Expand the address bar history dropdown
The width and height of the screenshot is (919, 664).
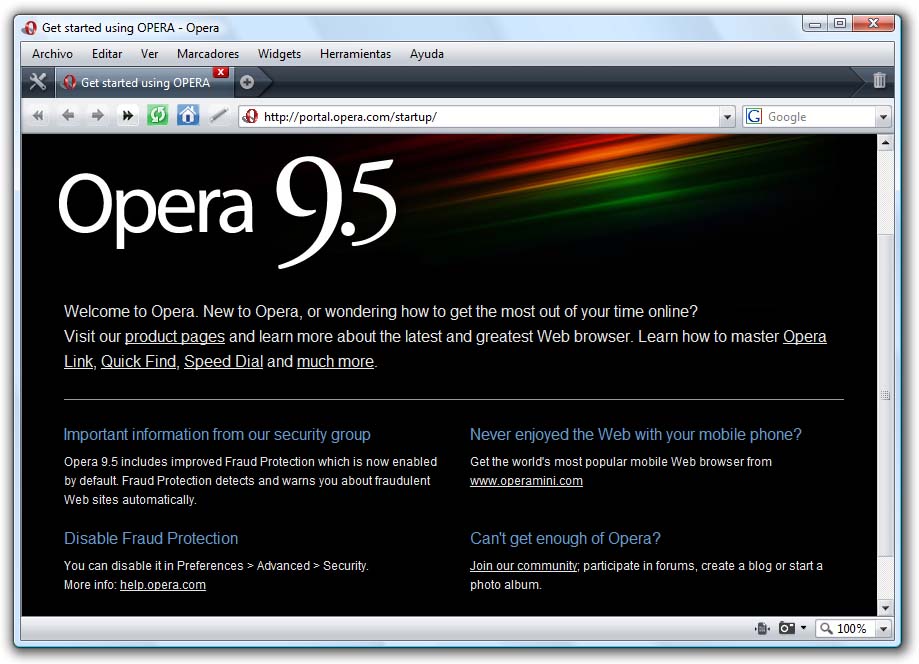727,117
